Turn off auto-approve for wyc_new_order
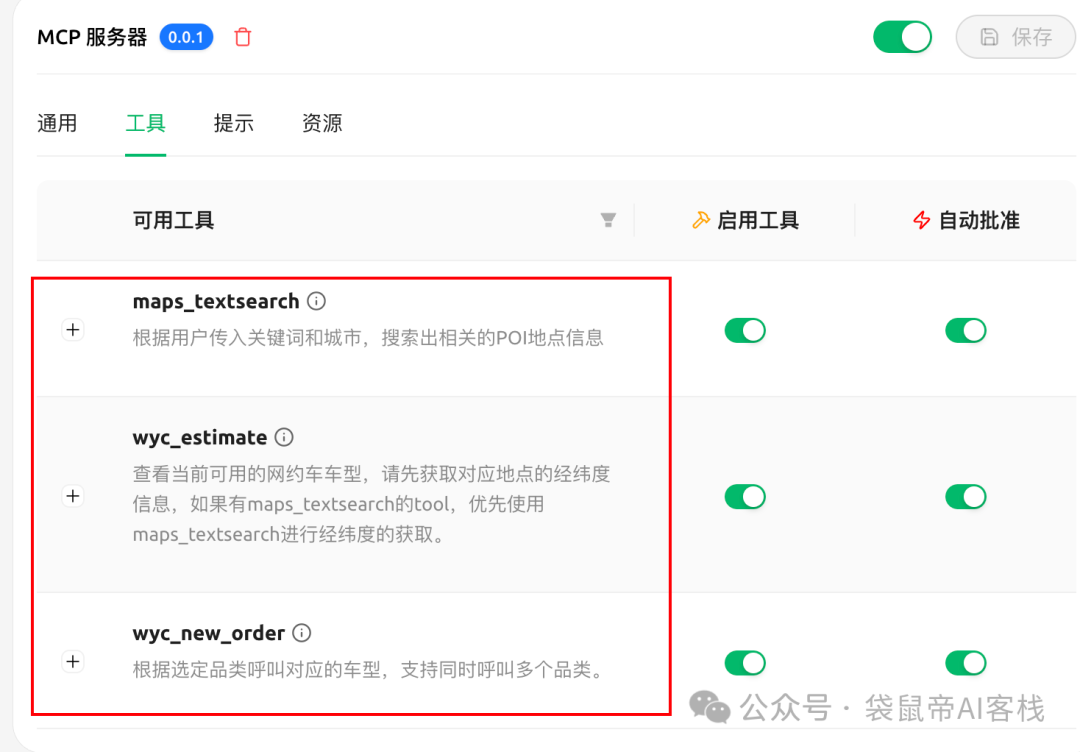Viewport: 1080px width, 752px height. [x=966, y=663]
